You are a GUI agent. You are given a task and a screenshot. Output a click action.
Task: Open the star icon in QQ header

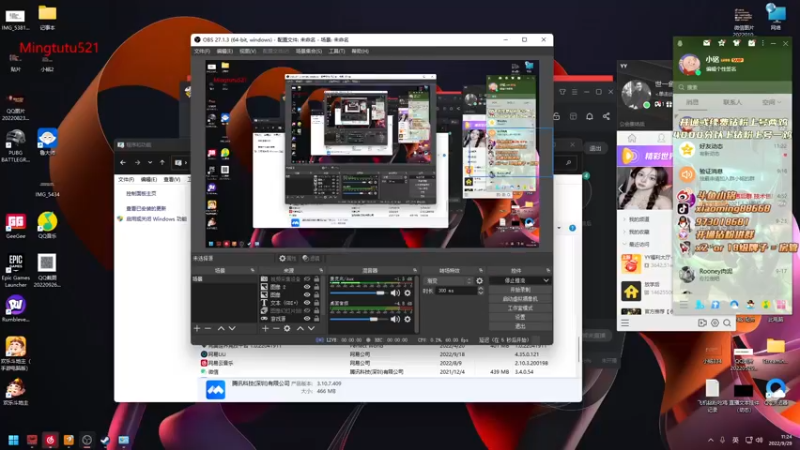(721, 43)
